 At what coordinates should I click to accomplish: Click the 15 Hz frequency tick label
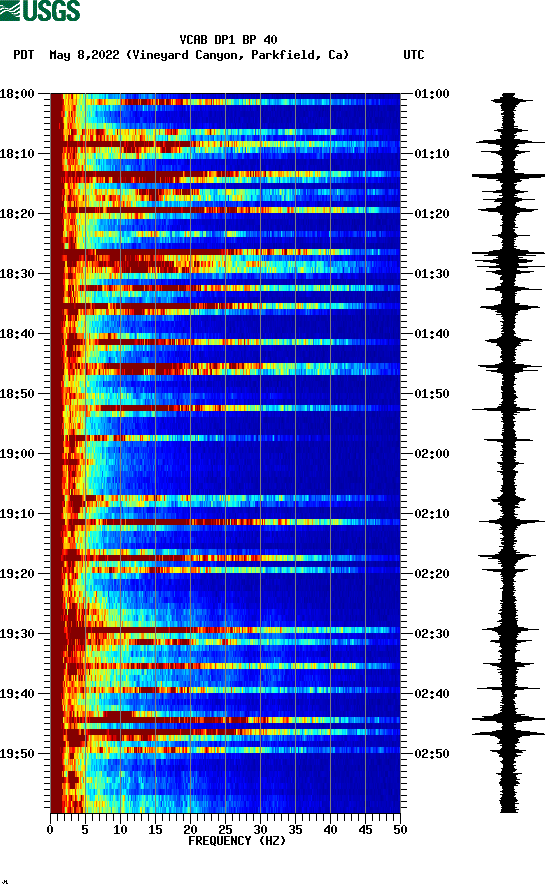pos(155,830)
